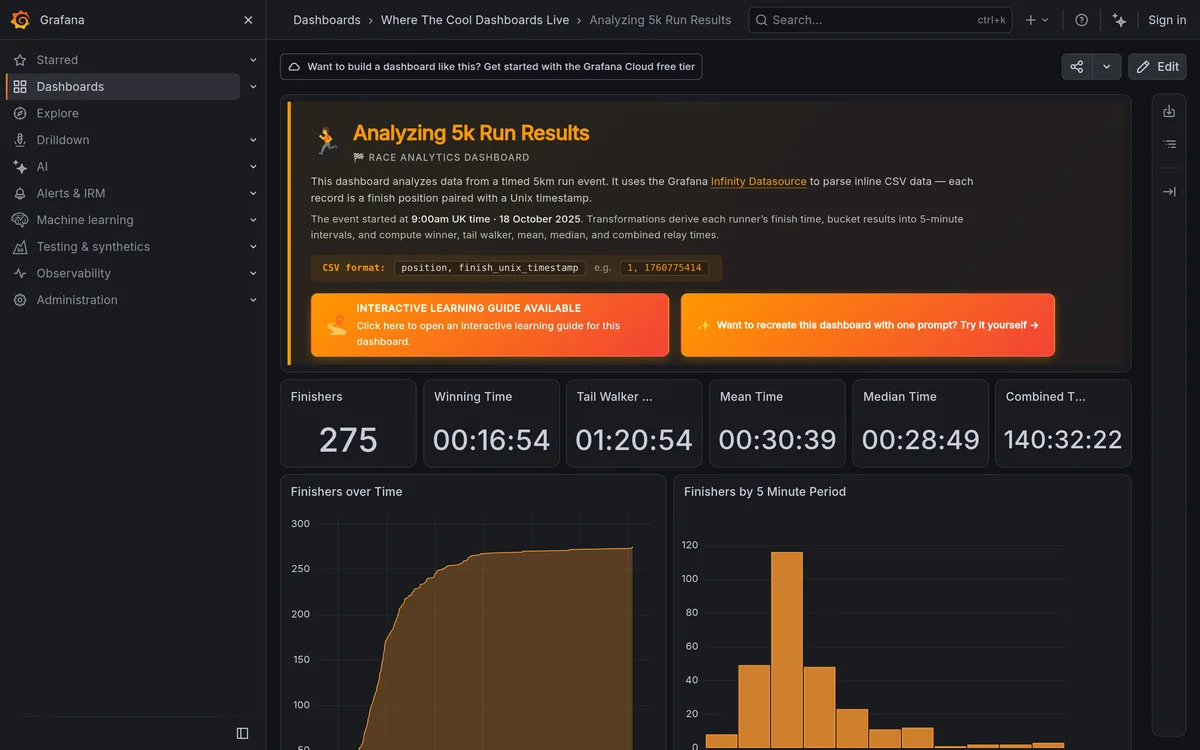1200x750 pixels.
Task: Click the Testing & synthetics icon
Action: [x=20, y=247]
